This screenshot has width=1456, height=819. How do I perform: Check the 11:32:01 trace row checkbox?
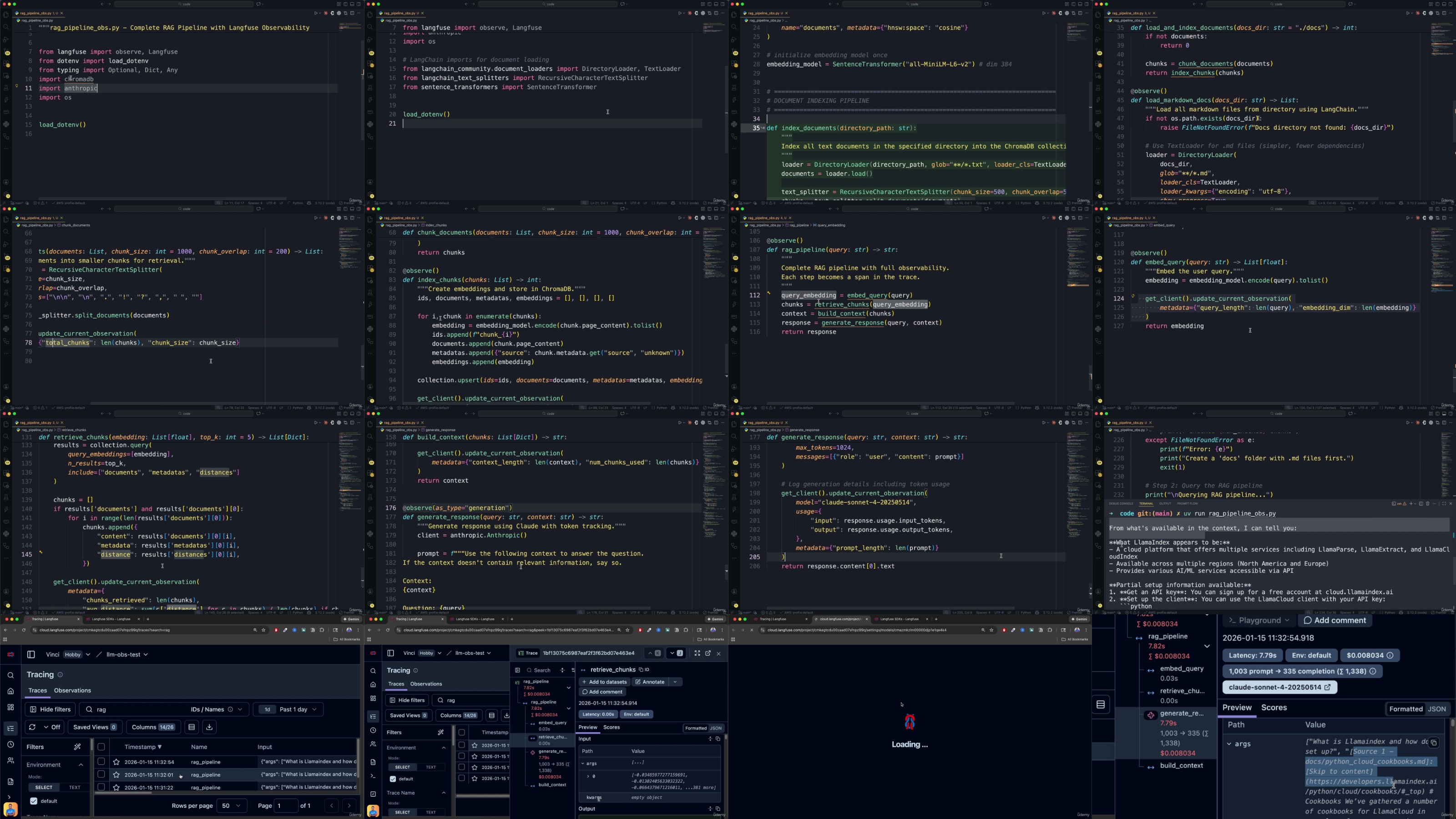pos(101,774)
